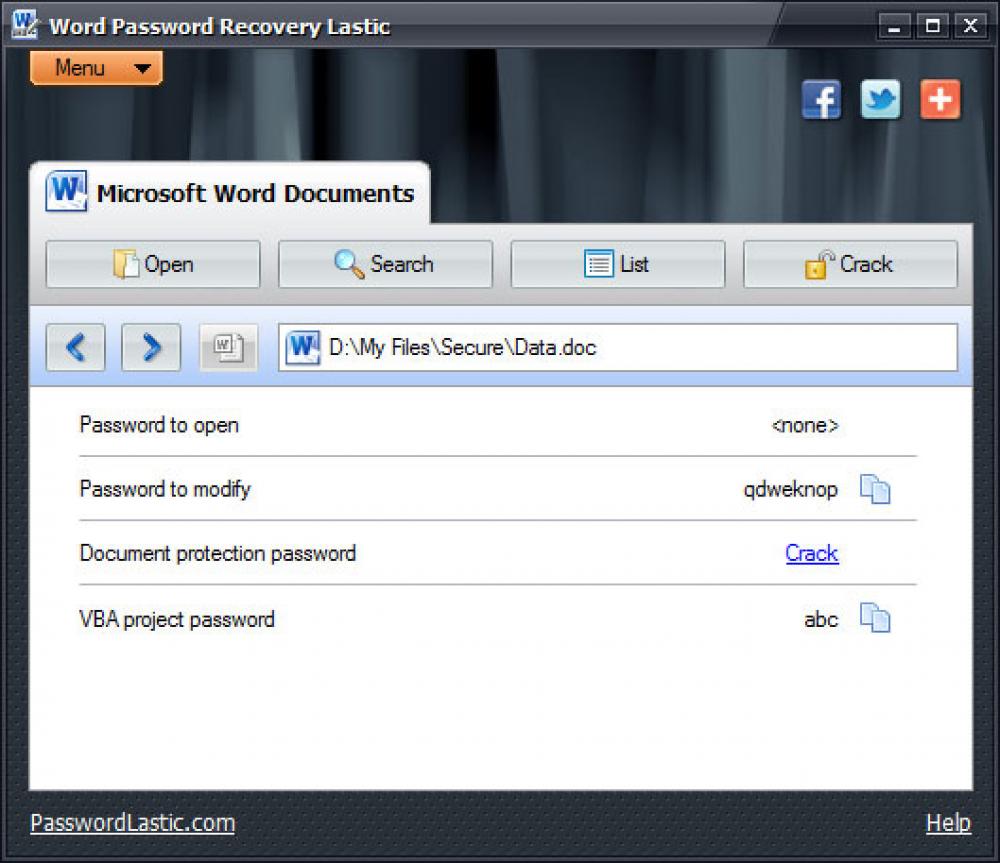1000x863 pixels.
Task: Visit PasswordLastic.com
Action: (x=132, y=822)
